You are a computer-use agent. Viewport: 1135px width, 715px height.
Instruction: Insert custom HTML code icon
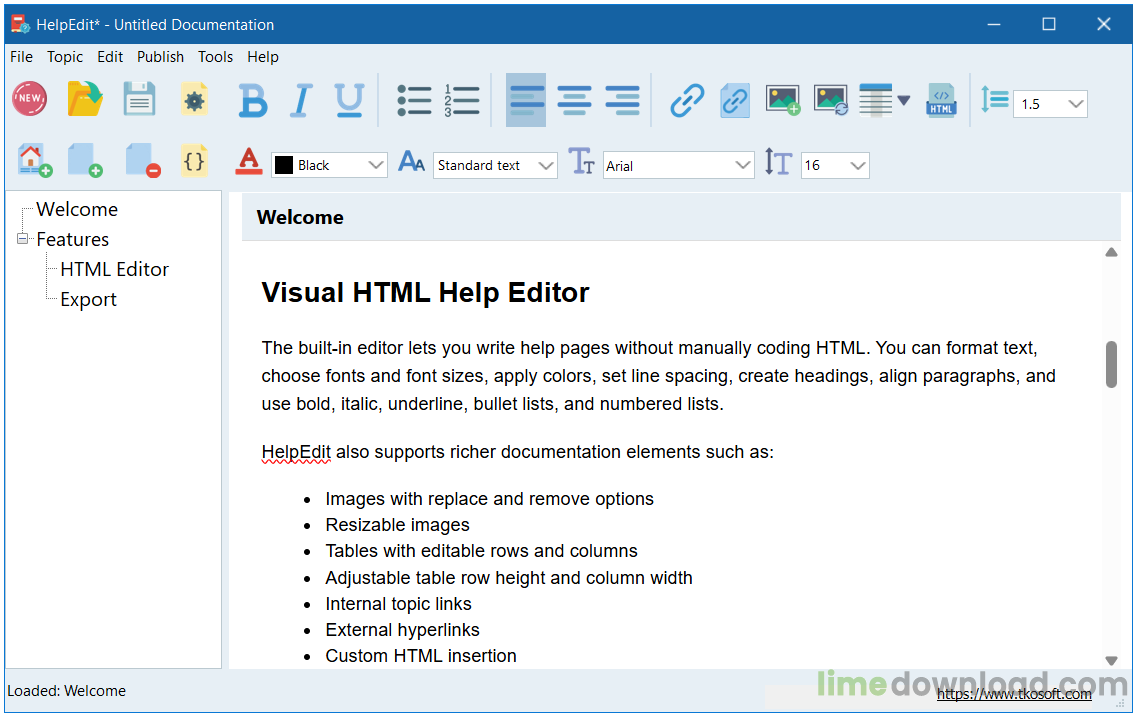941,101
